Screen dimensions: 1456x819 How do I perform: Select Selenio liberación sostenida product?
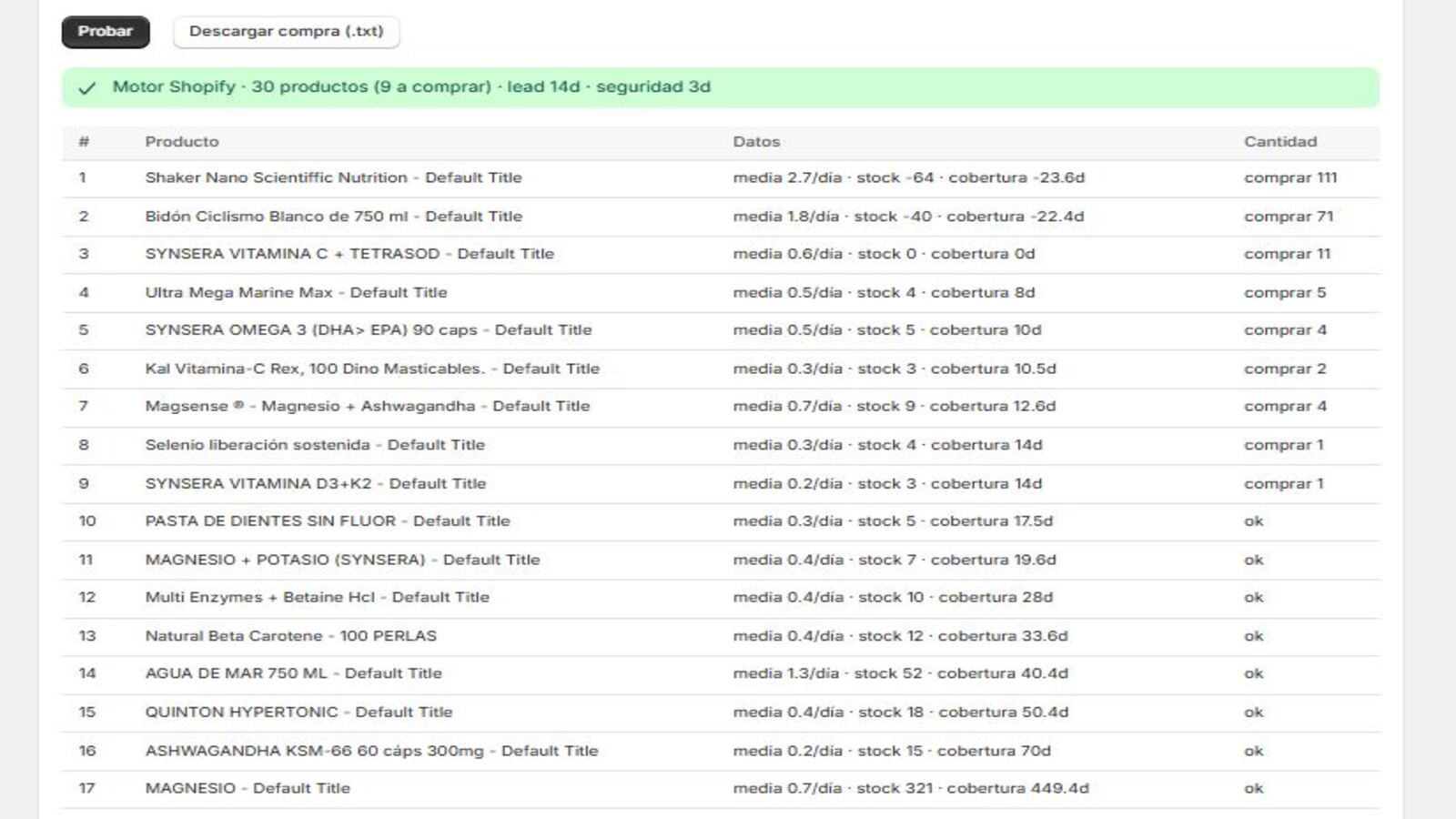(315, 445)
